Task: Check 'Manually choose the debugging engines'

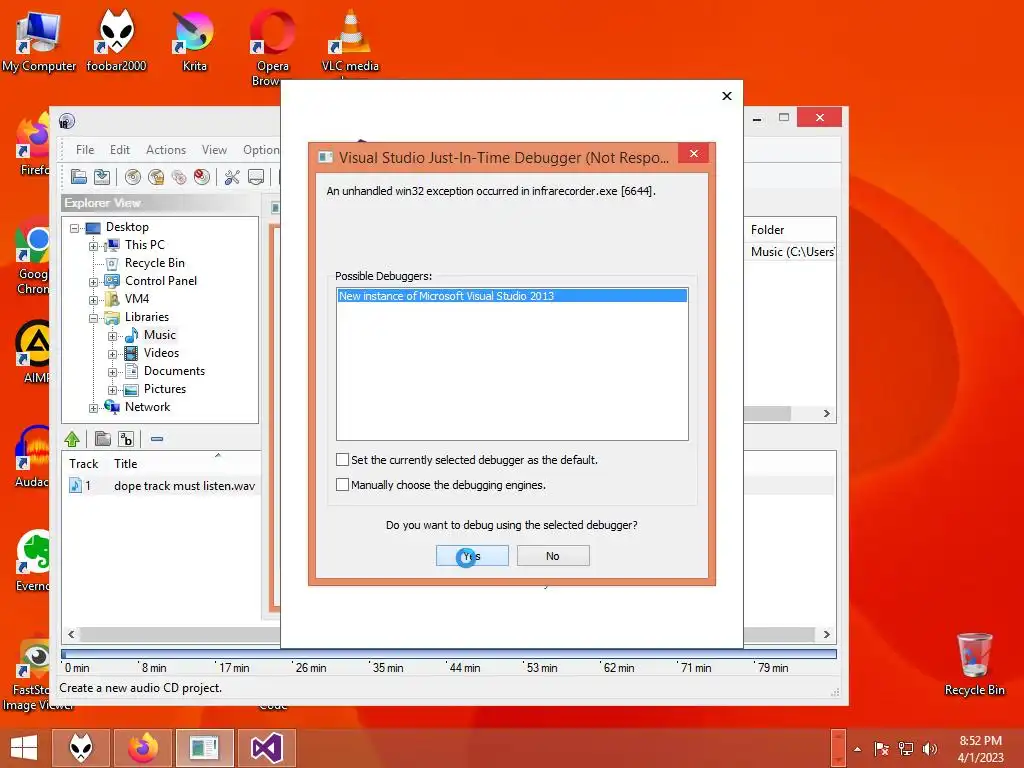Action: coord(342,485)
